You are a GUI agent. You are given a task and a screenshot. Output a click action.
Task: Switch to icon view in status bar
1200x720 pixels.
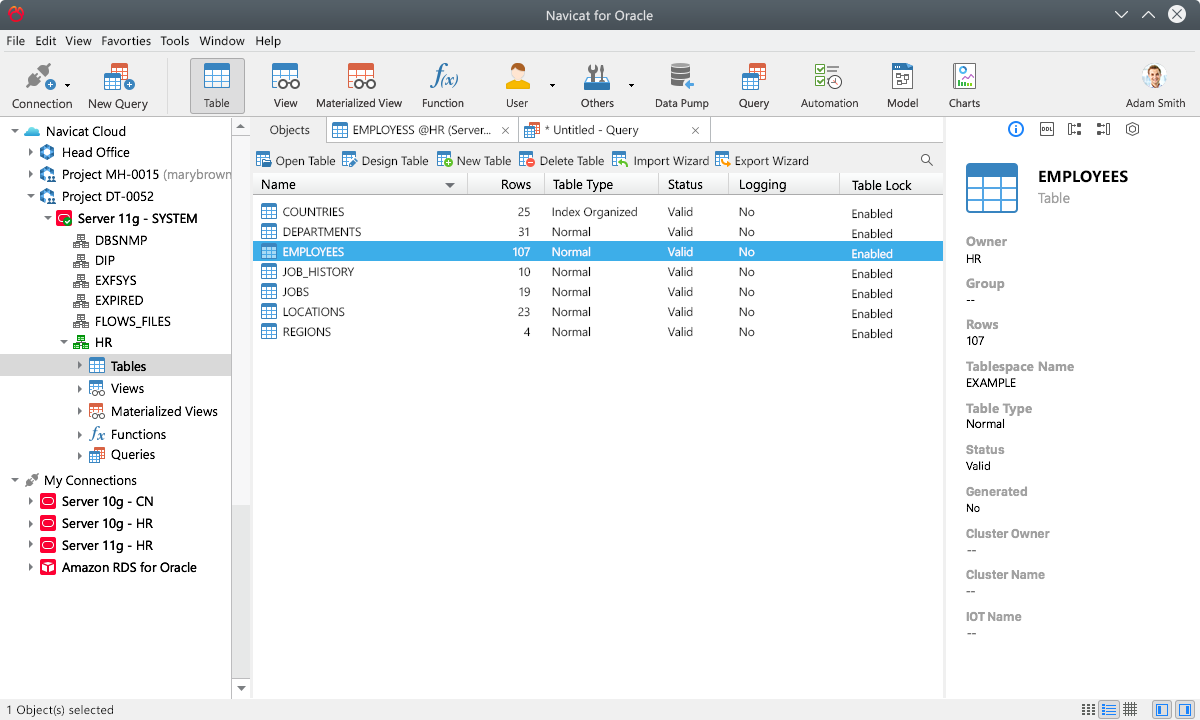(x=1088, y=710)
